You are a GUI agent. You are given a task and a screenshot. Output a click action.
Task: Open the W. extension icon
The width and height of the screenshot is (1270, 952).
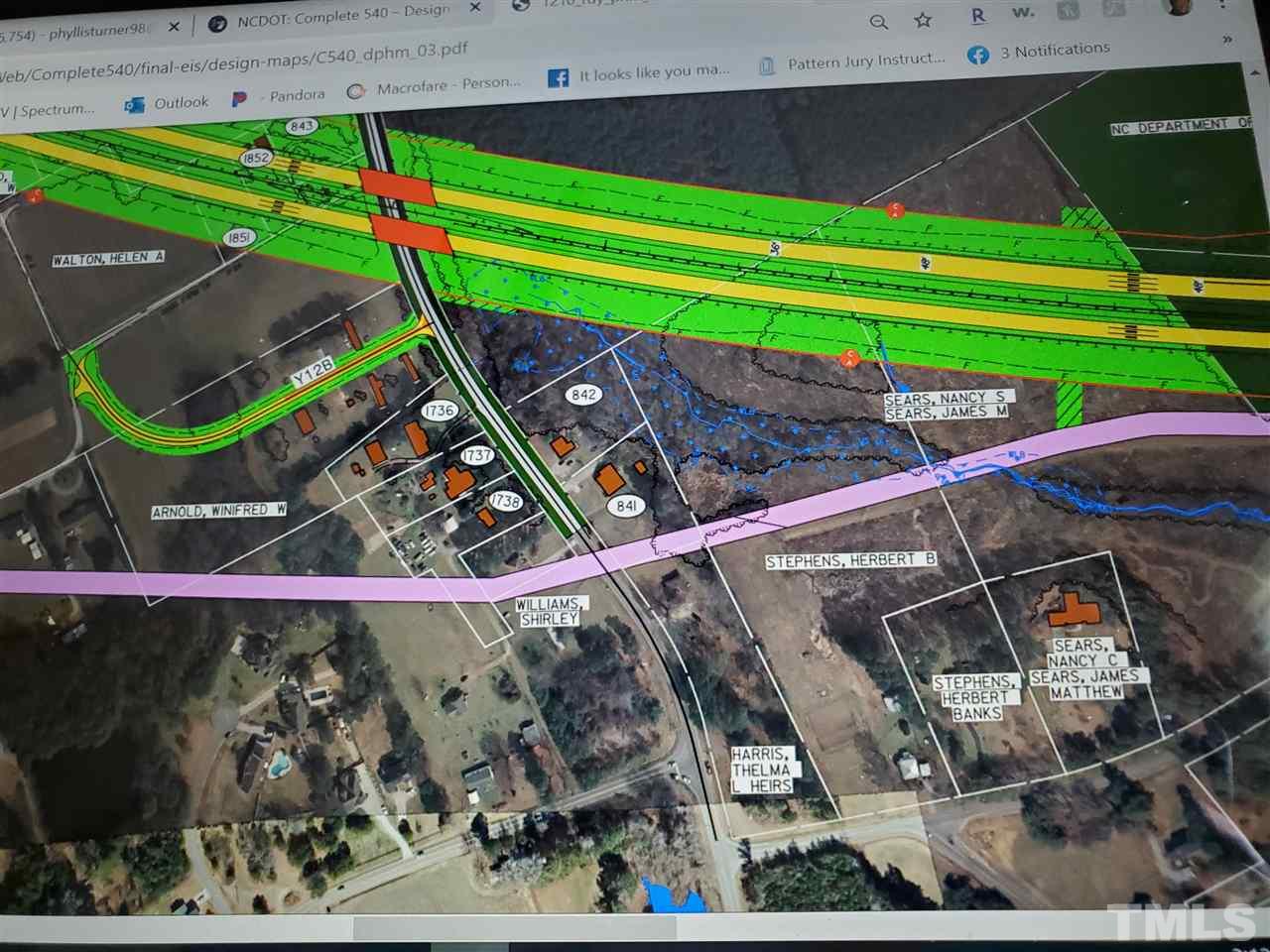1023,14
